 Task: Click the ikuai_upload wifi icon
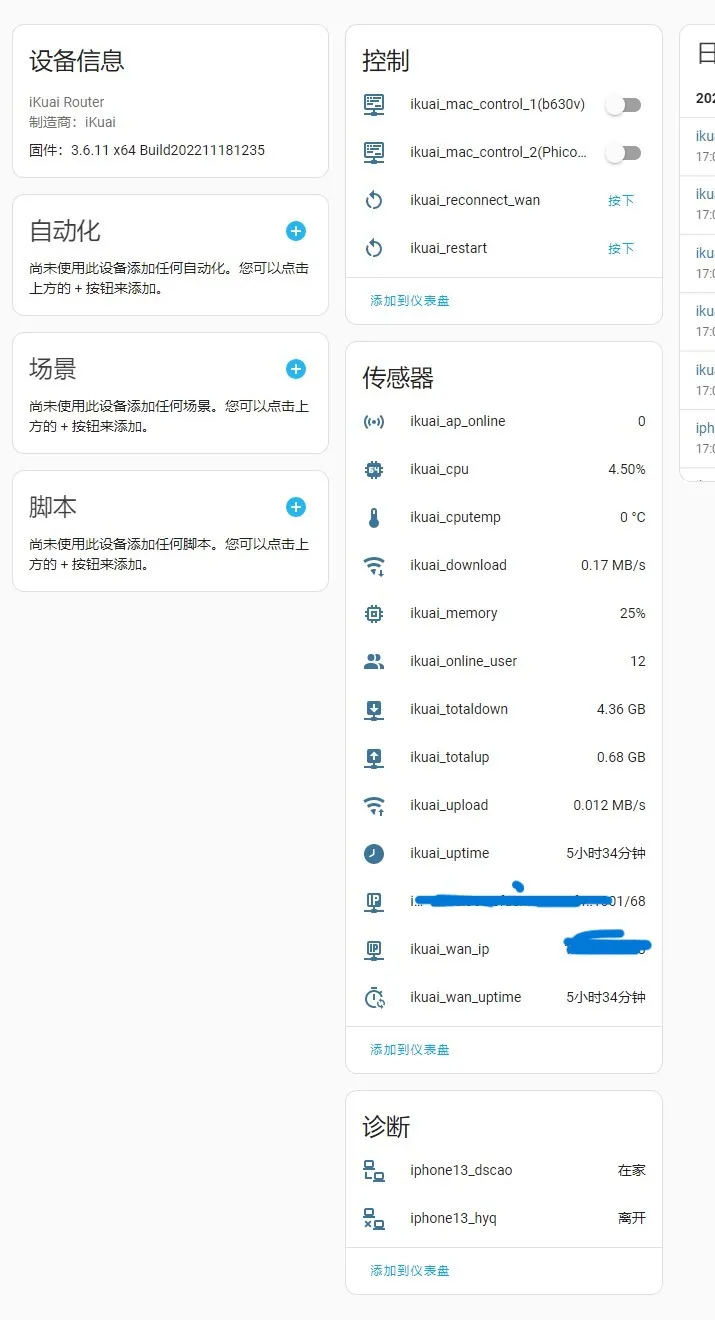[x=374, y=805]
